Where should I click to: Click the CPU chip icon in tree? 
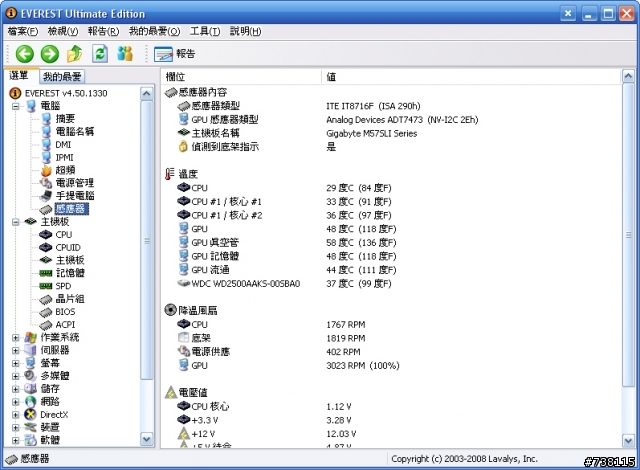[46, 235]
